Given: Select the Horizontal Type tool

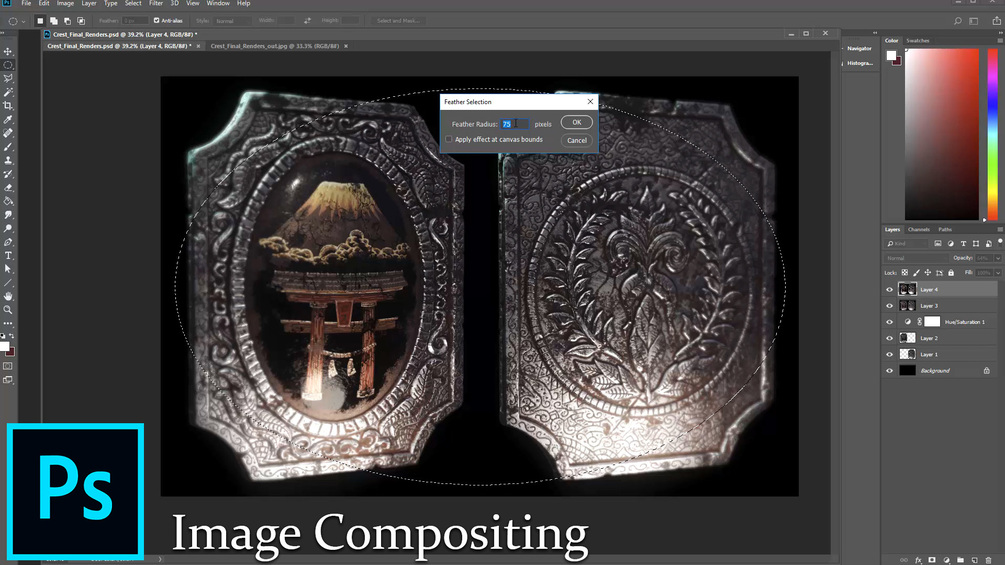Looking at the screenshot, I should pyautogui.click(x=8, y=256).
